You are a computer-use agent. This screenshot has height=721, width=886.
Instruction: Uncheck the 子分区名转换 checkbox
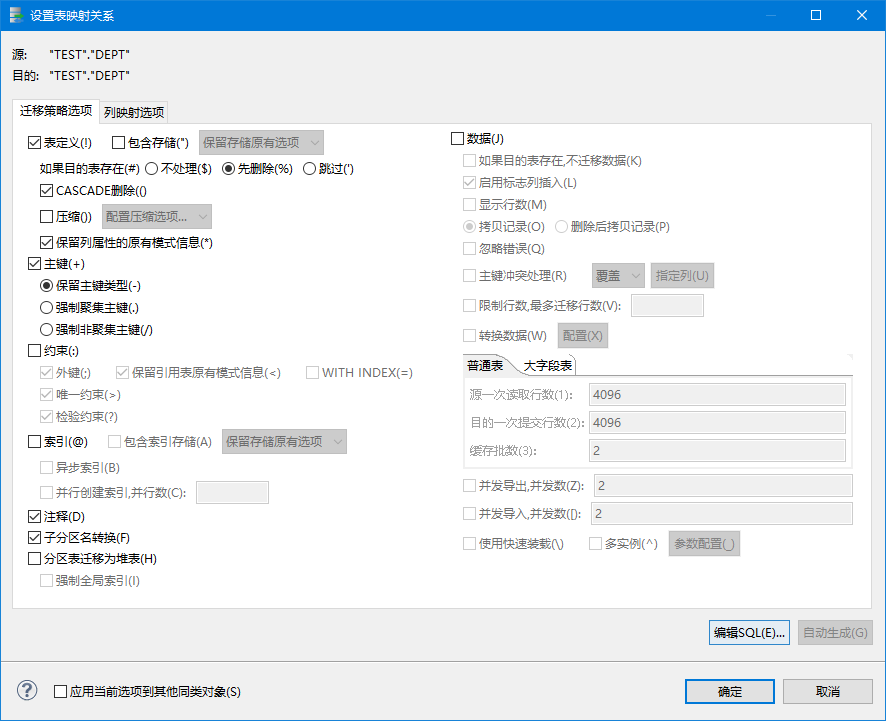click(35, 537)
